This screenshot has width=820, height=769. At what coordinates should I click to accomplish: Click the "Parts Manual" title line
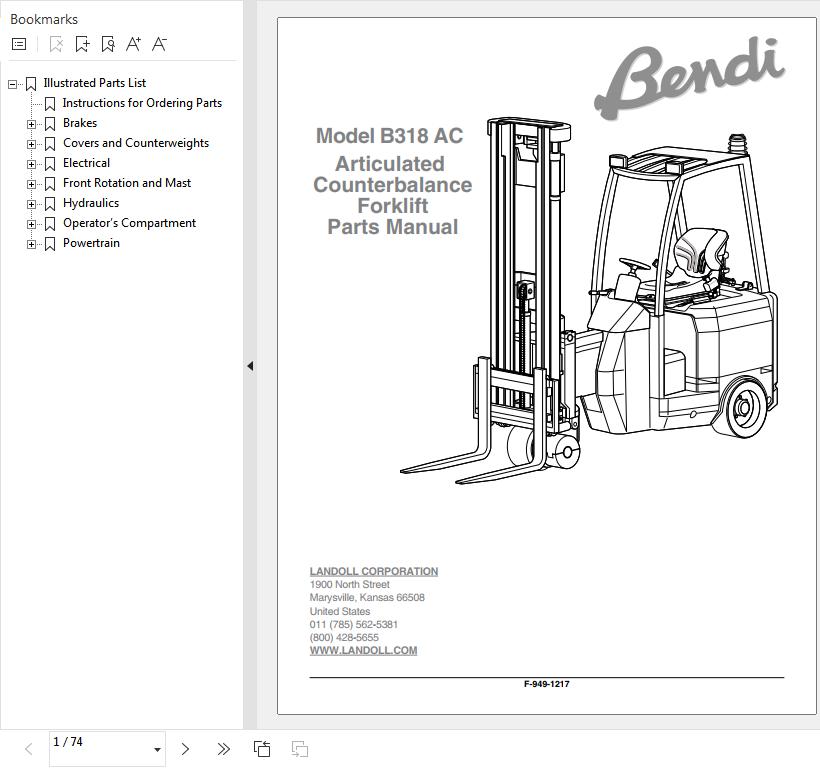[393, 227]
